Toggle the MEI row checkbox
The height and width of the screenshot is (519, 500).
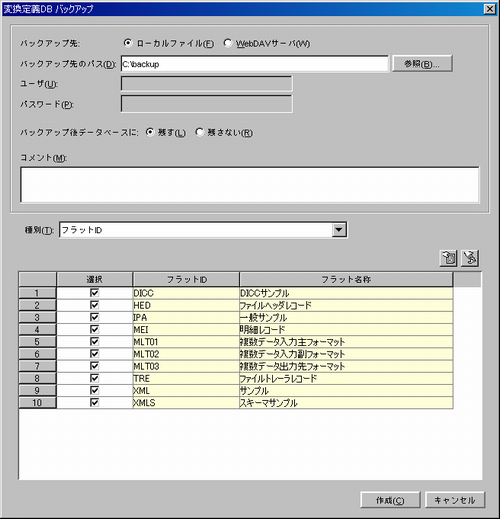(x=94, y=329)
